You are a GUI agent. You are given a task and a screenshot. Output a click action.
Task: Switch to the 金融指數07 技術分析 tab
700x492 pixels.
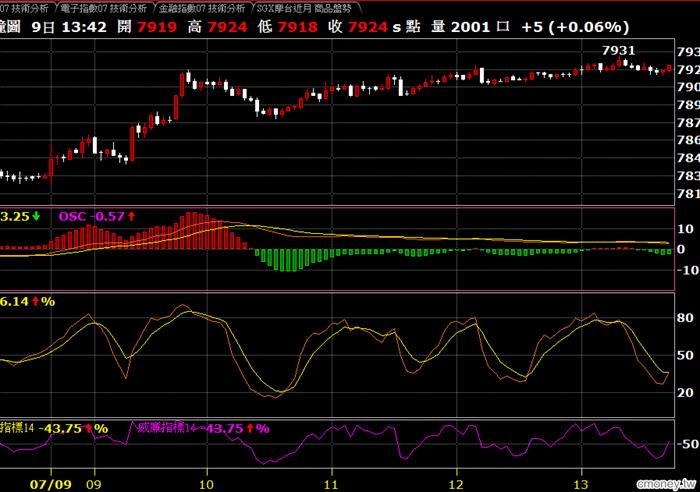point(202,8)
